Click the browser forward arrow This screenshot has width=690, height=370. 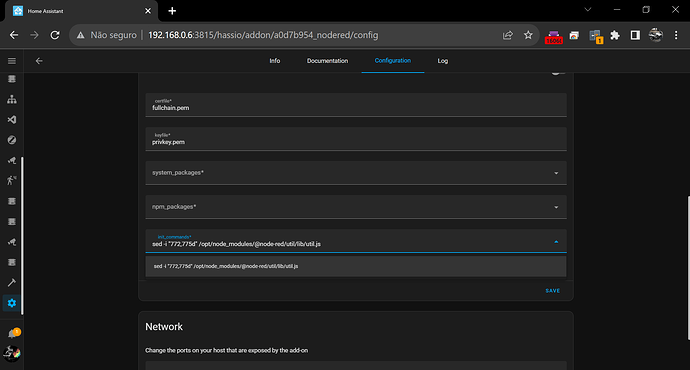tap(34, 35)
